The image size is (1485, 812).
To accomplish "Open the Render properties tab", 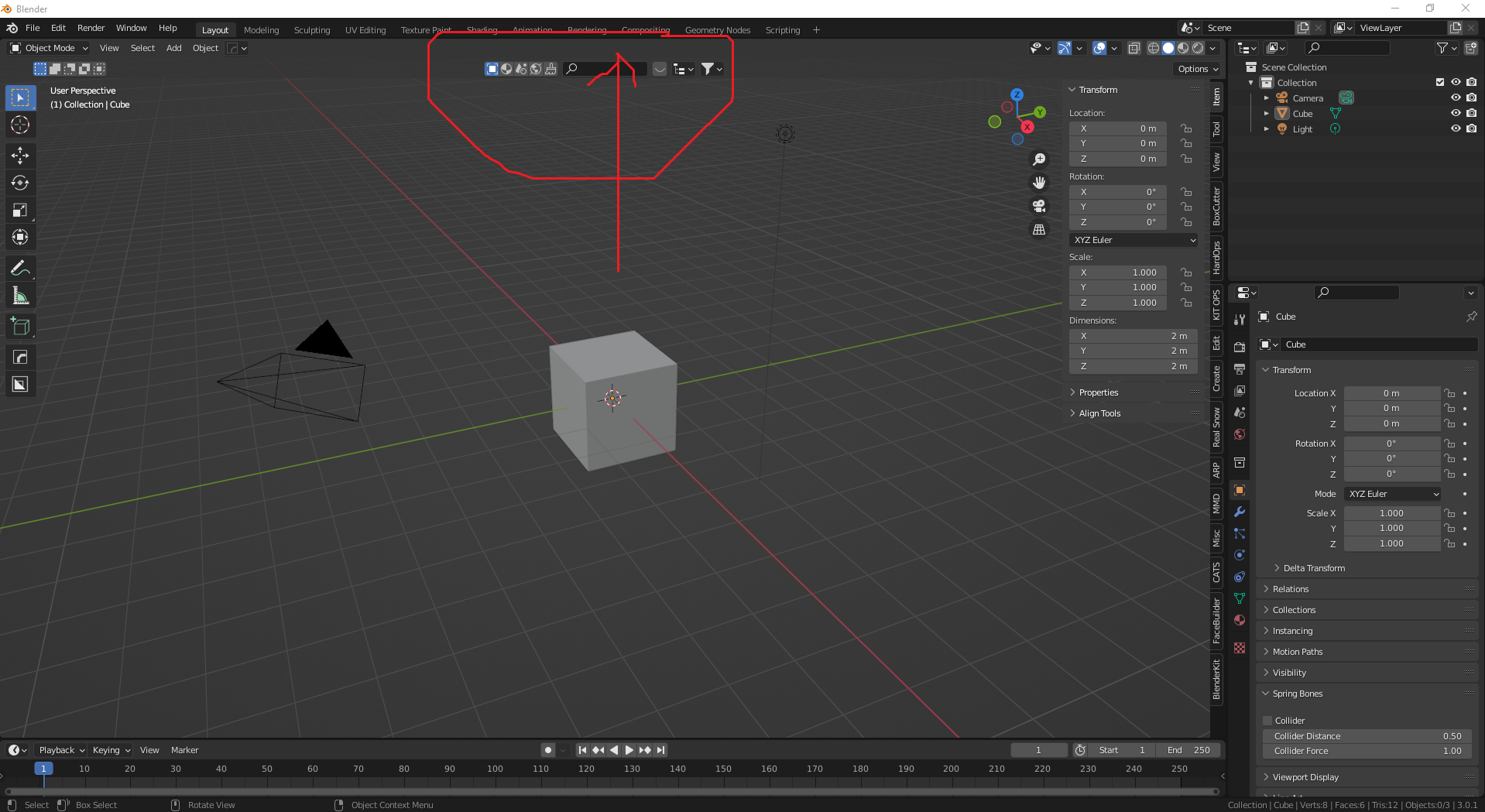I will [x=1239, y=346].
